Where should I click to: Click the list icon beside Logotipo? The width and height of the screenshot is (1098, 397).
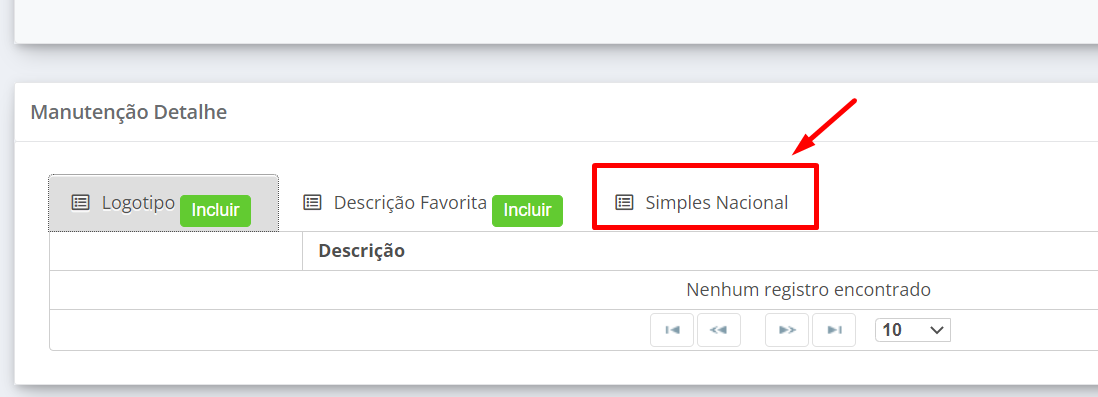[81, 202]
